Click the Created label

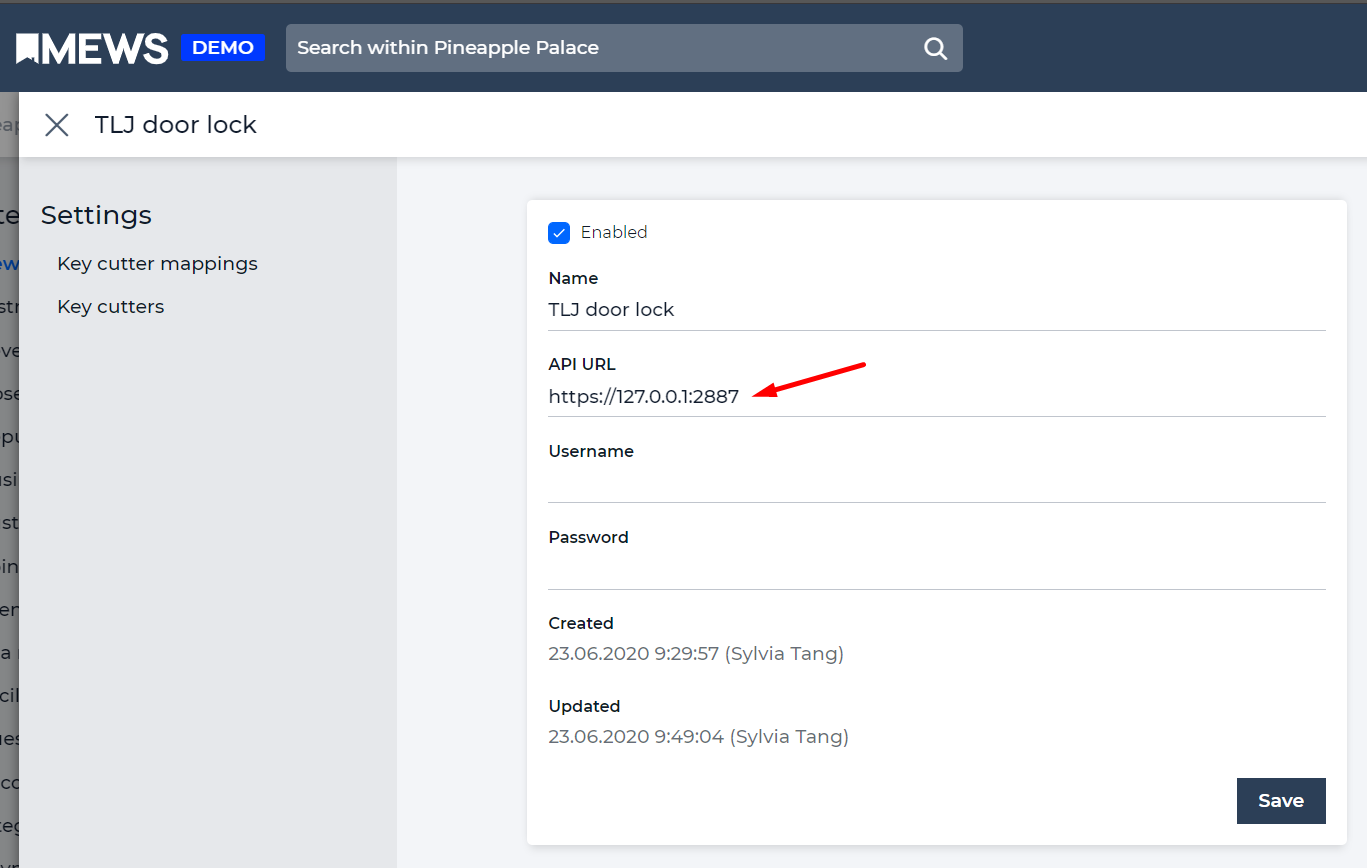[x=581, y=623]
